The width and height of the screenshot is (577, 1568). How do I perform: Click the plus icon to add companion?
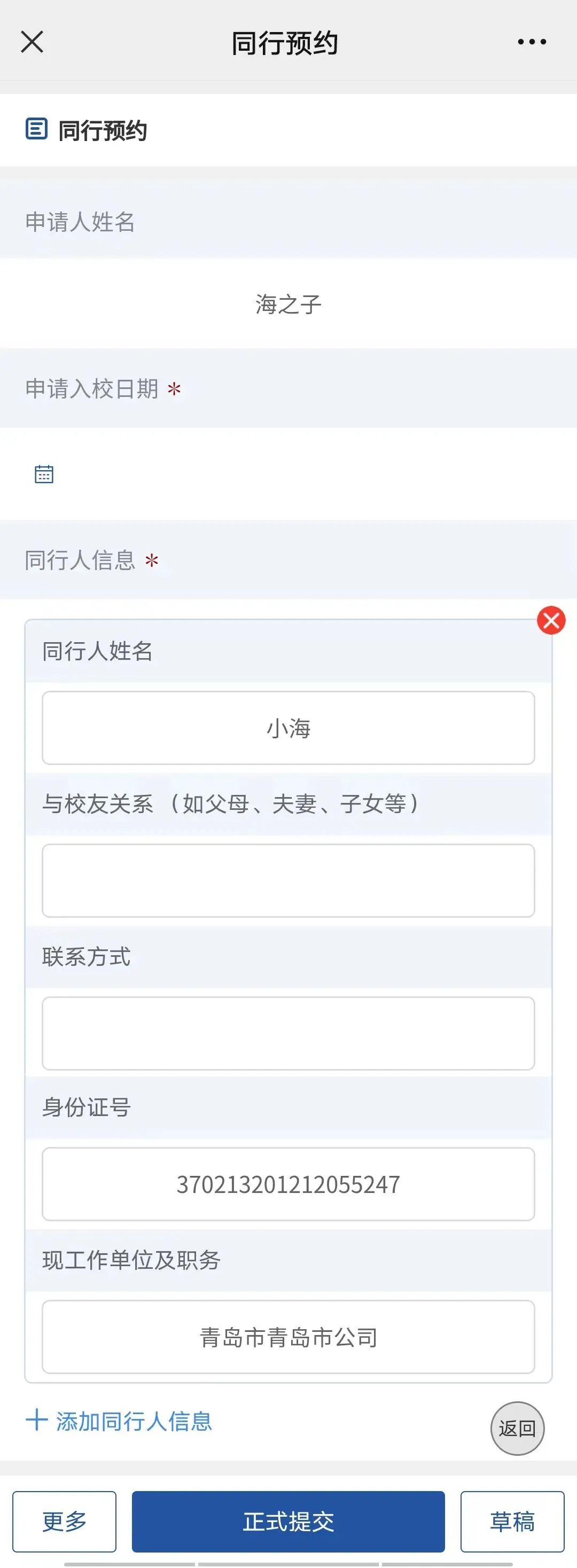36,1420
